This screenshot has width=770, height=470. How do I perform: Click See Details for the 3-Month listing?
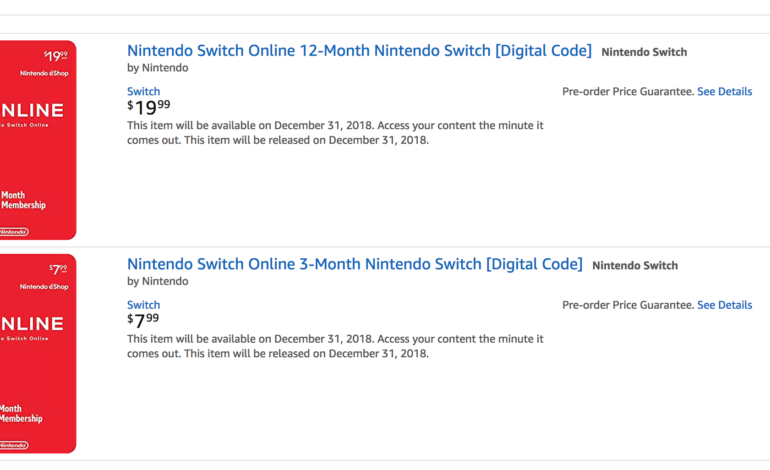click(x=724, y=305)
